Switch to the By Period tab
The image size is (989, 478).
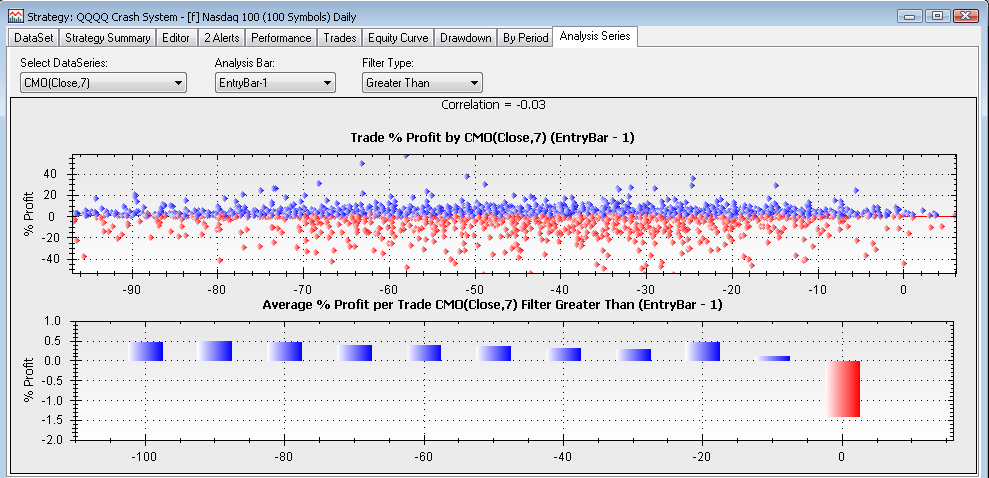coord(526,38)
